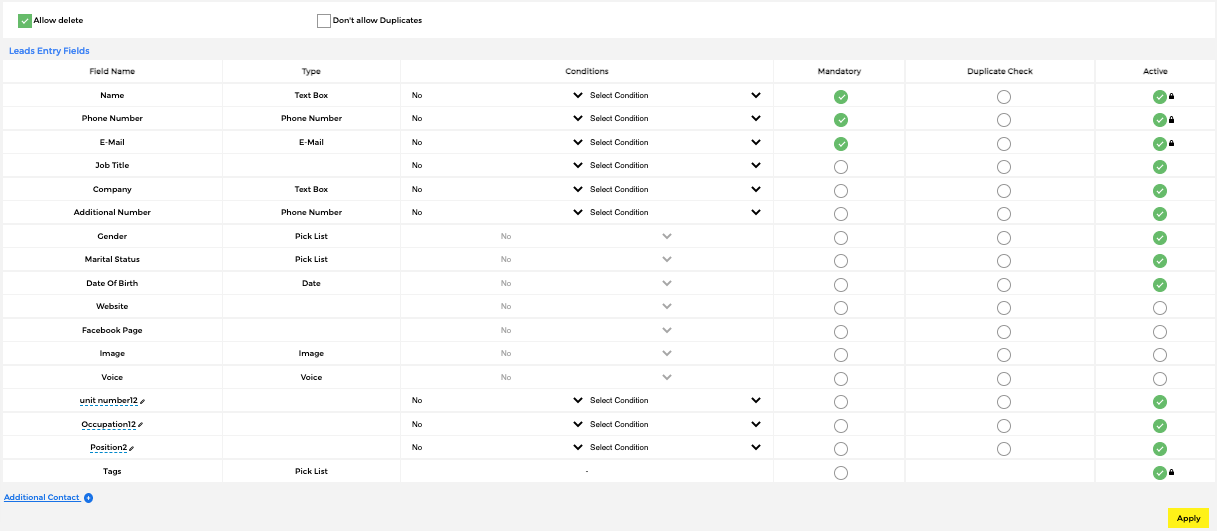Deactivate the Gender field active toggle
The width and height of the screenshot is (1217, 531).
point(1159,238)
